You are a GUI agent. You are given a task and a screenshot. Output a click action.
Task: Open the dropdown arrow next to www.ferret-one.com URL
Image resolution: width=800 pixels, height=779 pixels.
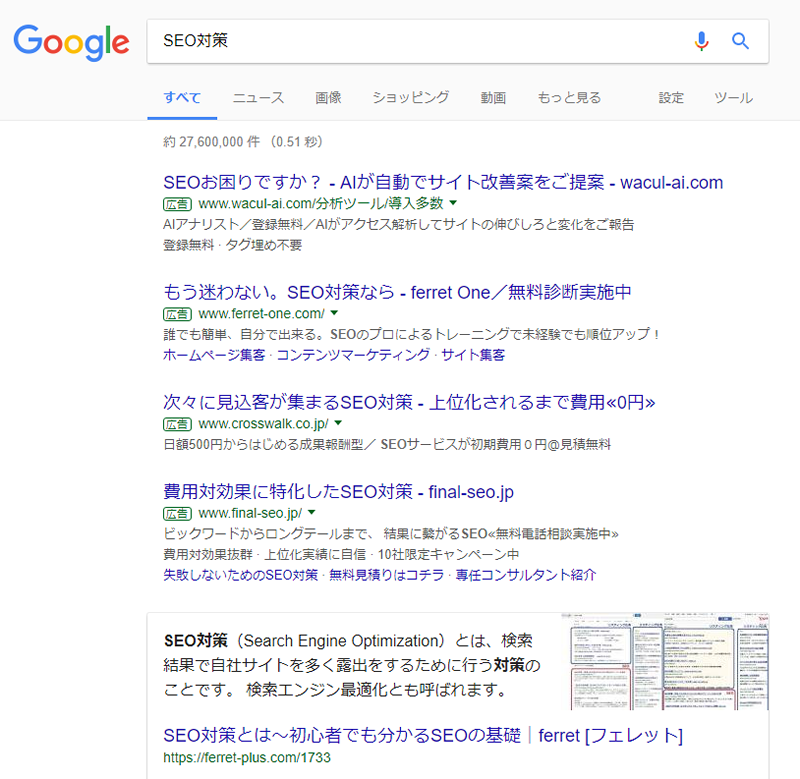coord(334,314)
